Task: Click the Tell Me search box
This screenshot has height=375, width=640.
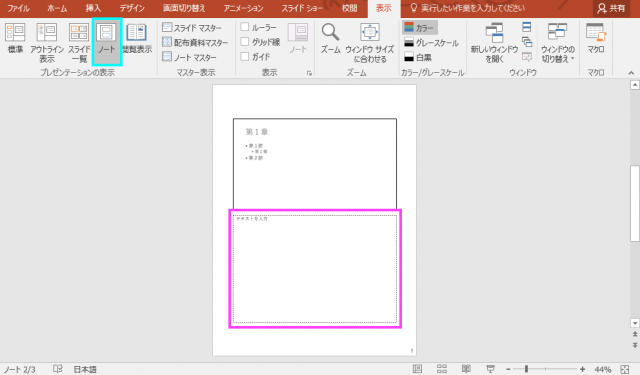Action: (467, 8)
